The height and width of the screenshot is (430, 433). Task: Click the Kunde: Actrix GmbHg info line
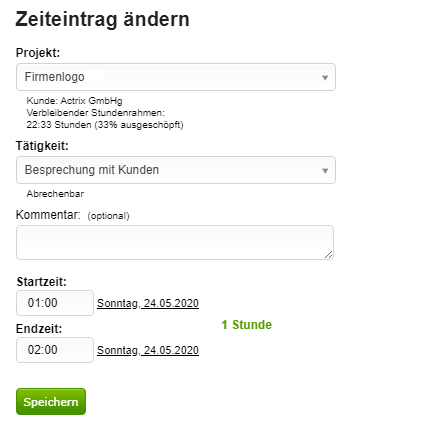(74, 101)
